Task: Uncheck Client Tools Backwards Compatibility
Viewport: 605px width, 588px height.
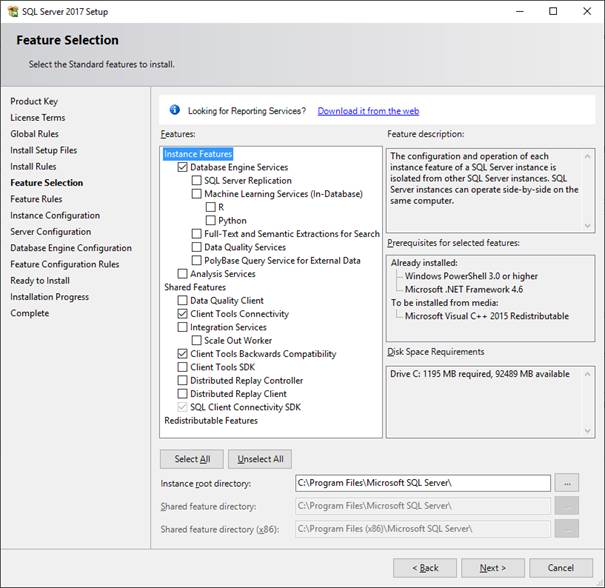Action: click(x=182, y=354)
